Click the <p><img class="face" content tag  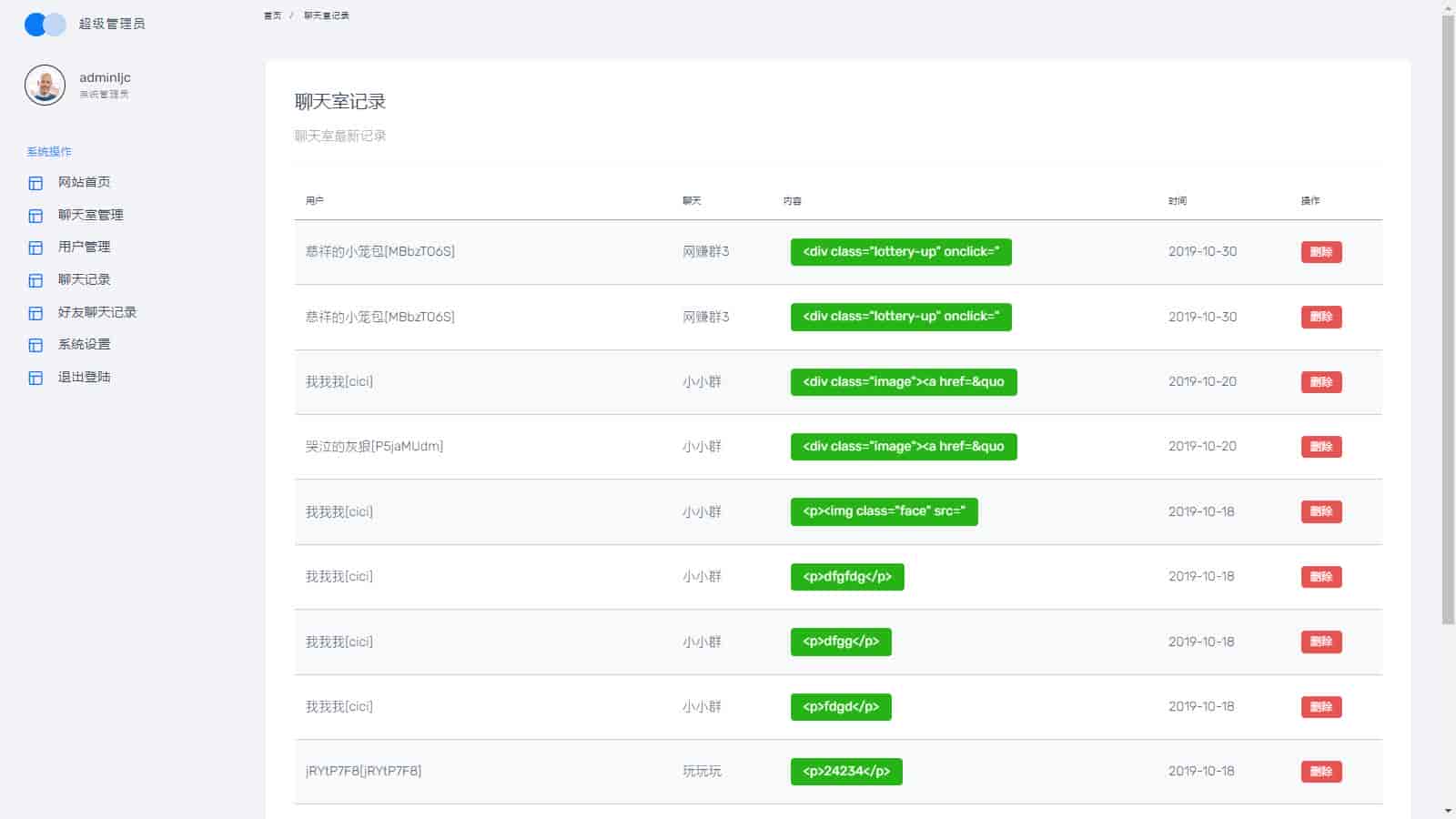(884, 511)
